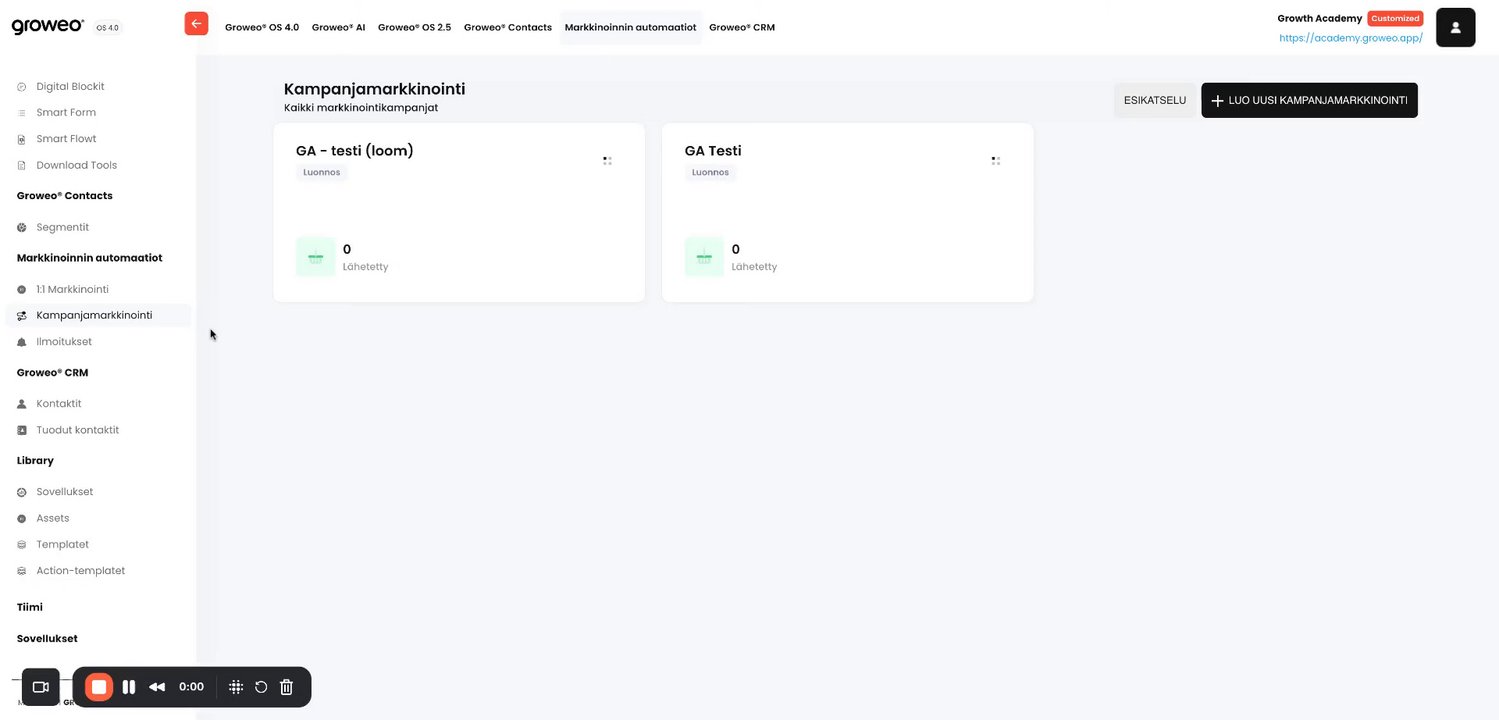Click the Ilmoitukset bell icon
The height and width of the screenshot is (720, 1499).
(x=22, y=342)
